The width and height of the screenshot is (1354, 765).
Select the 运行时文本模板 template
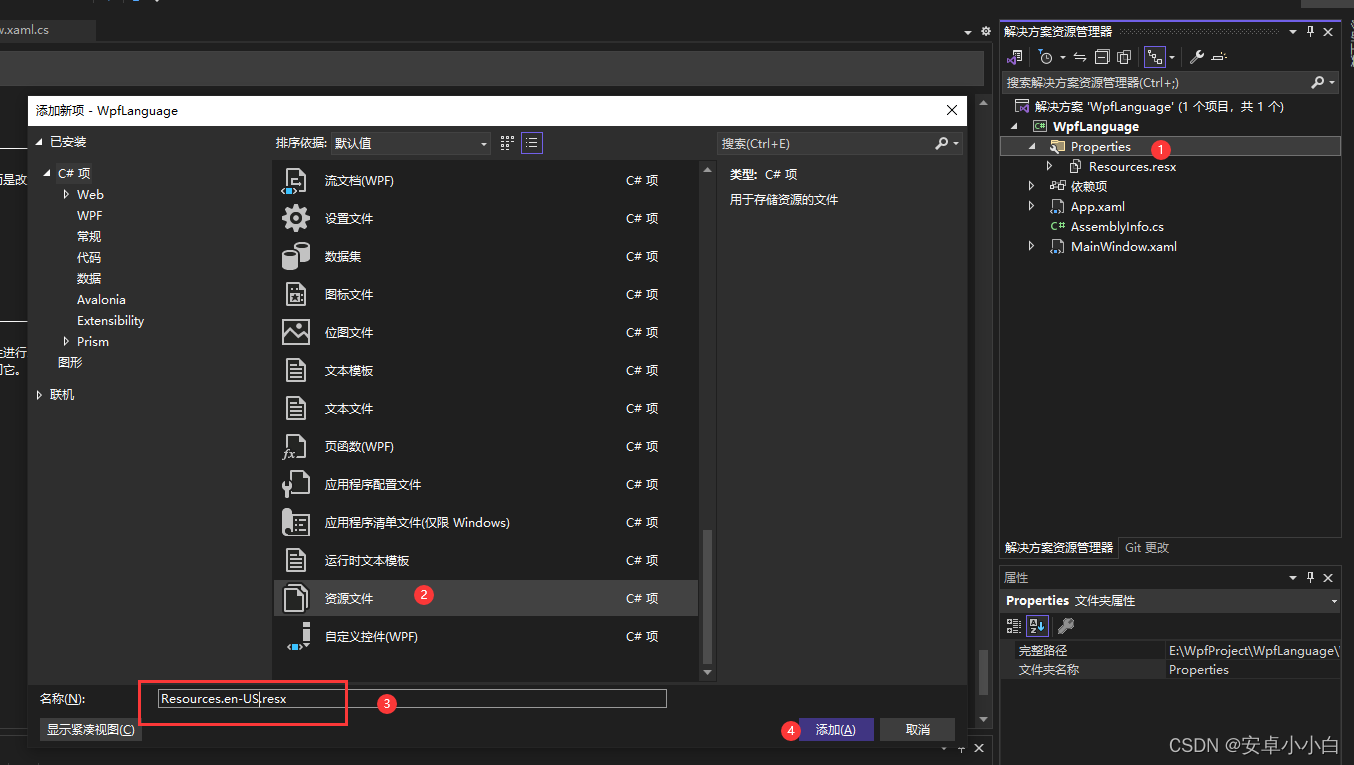[x=485, y=560]
